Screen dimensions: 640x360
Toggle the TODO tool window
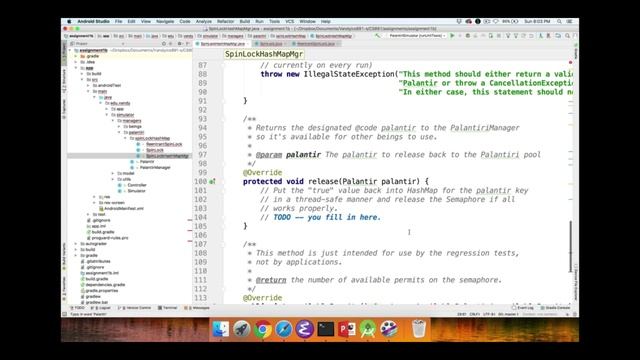(78, 308)
